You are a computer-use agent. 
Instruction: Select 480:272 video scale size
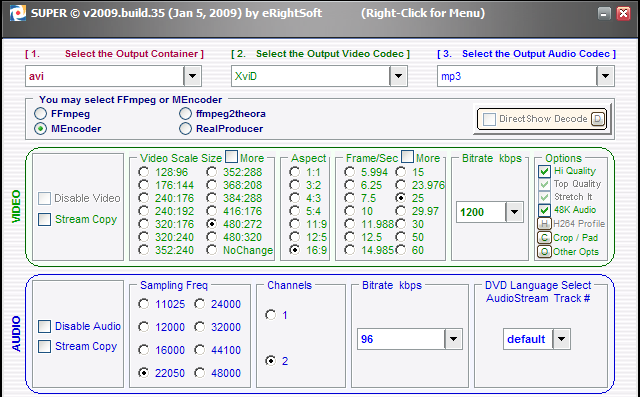tap(211, 224)
